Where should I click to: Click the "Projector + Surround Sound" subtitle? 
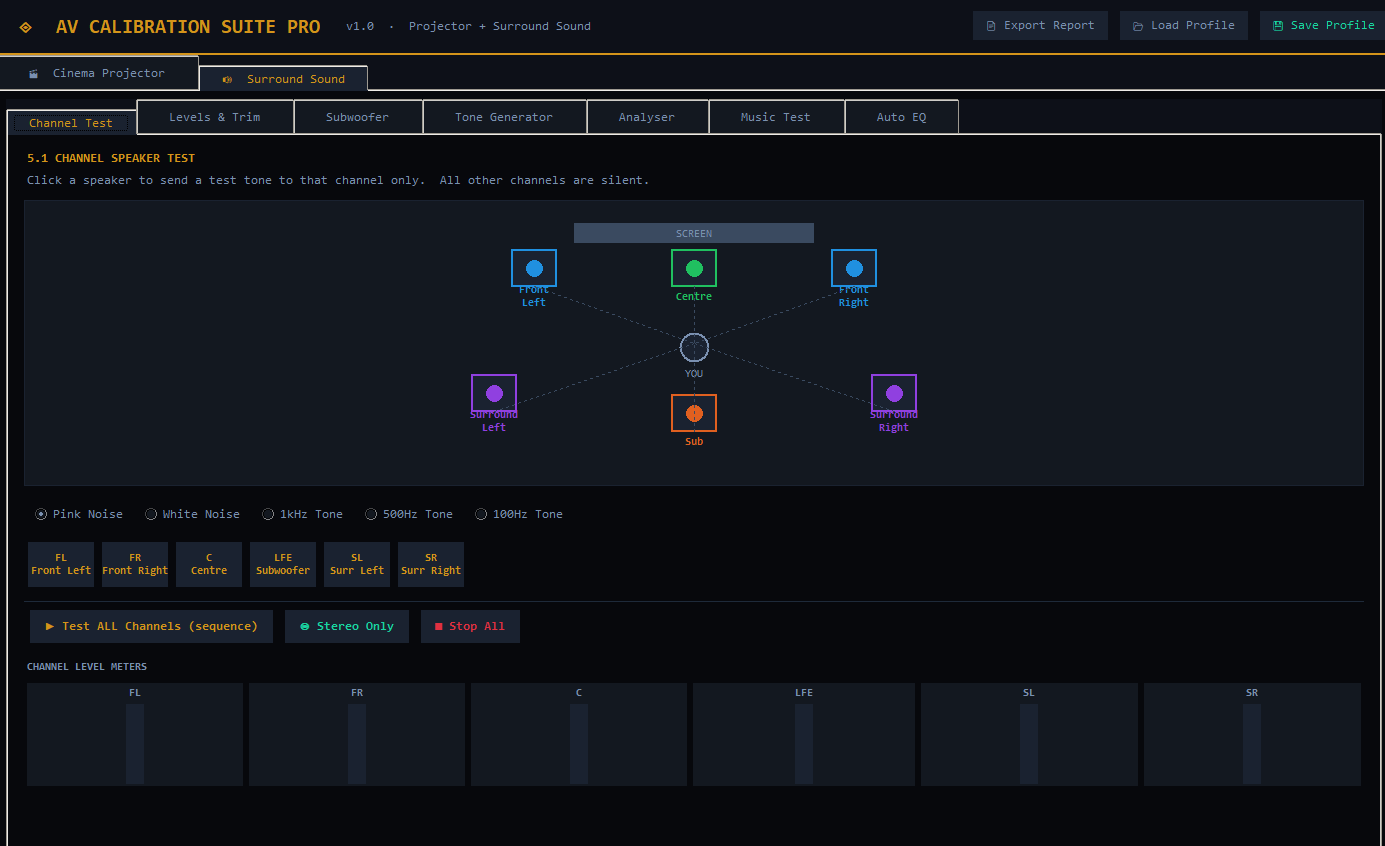point(500,26)
